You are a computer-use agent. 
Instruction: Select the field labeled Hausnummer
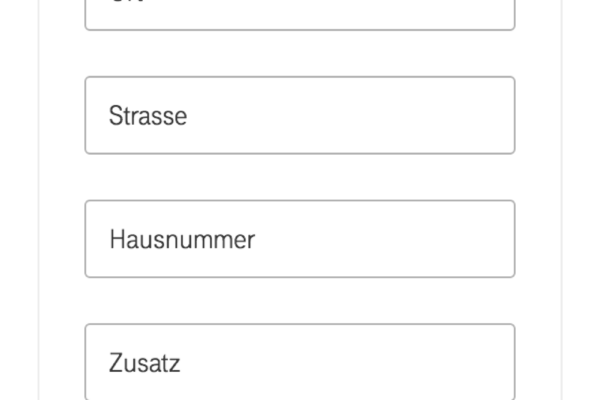click(x=300, y=239)
